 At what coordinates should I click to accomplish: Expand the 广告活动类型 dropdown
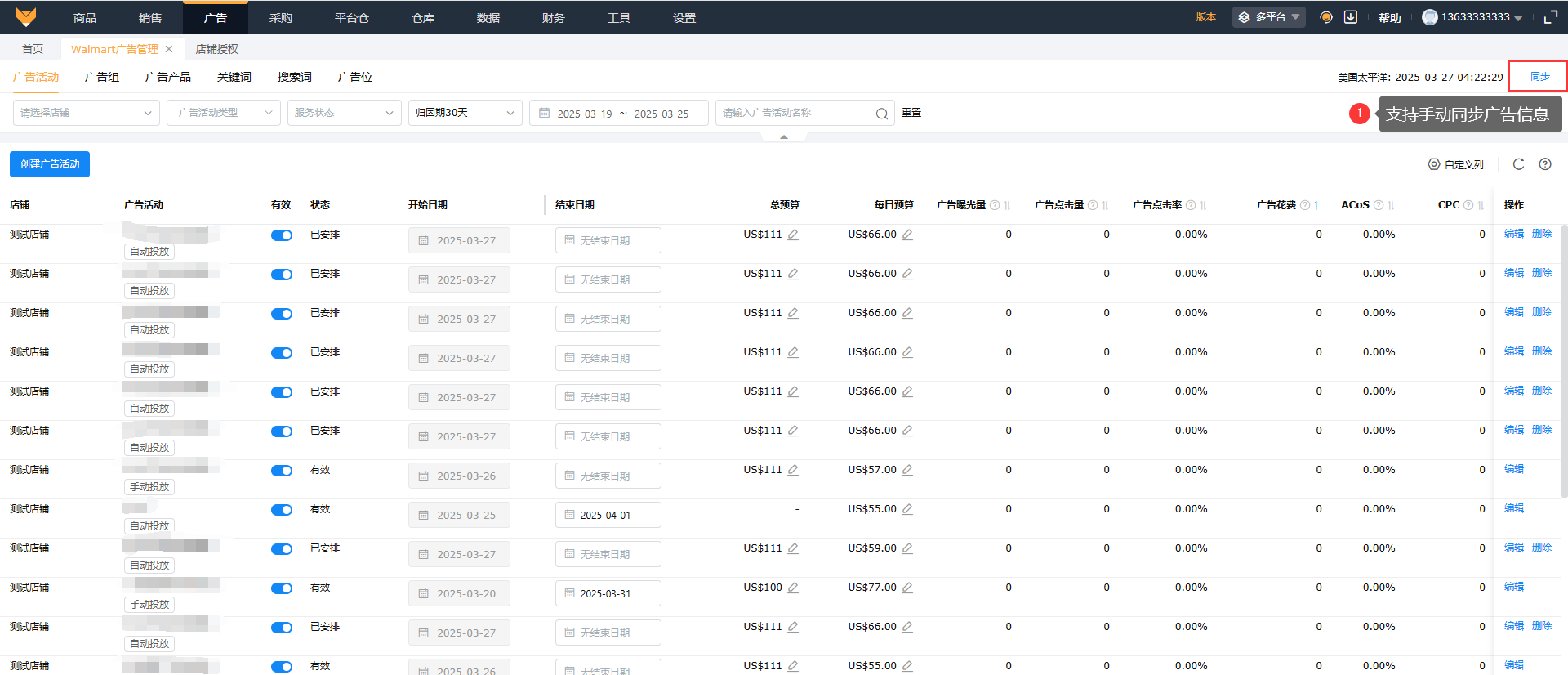pyautogui.click(x=223, y=113)
